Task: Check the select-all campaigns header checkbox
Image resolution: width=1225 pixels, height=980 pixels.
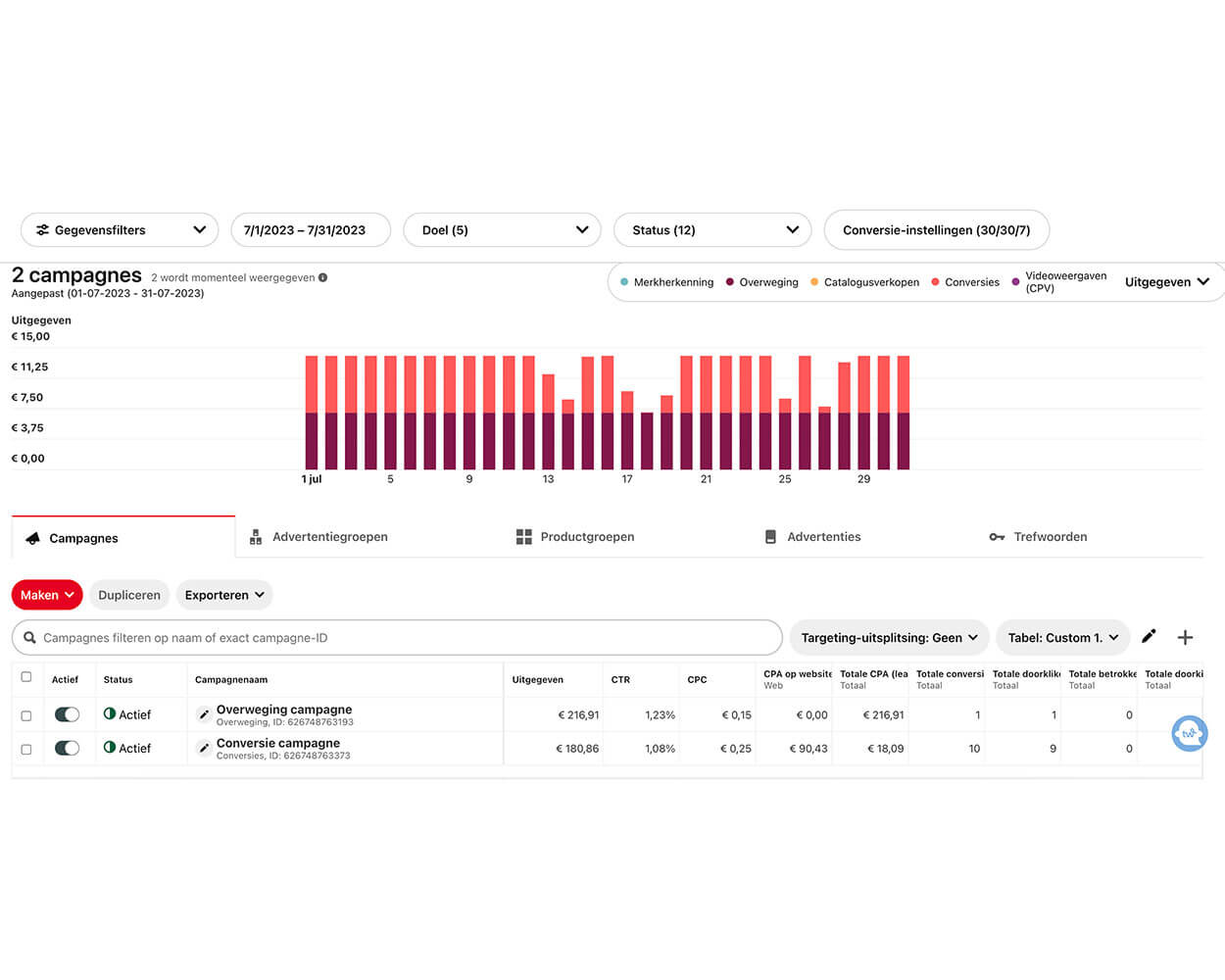Action: pos(26,677)
